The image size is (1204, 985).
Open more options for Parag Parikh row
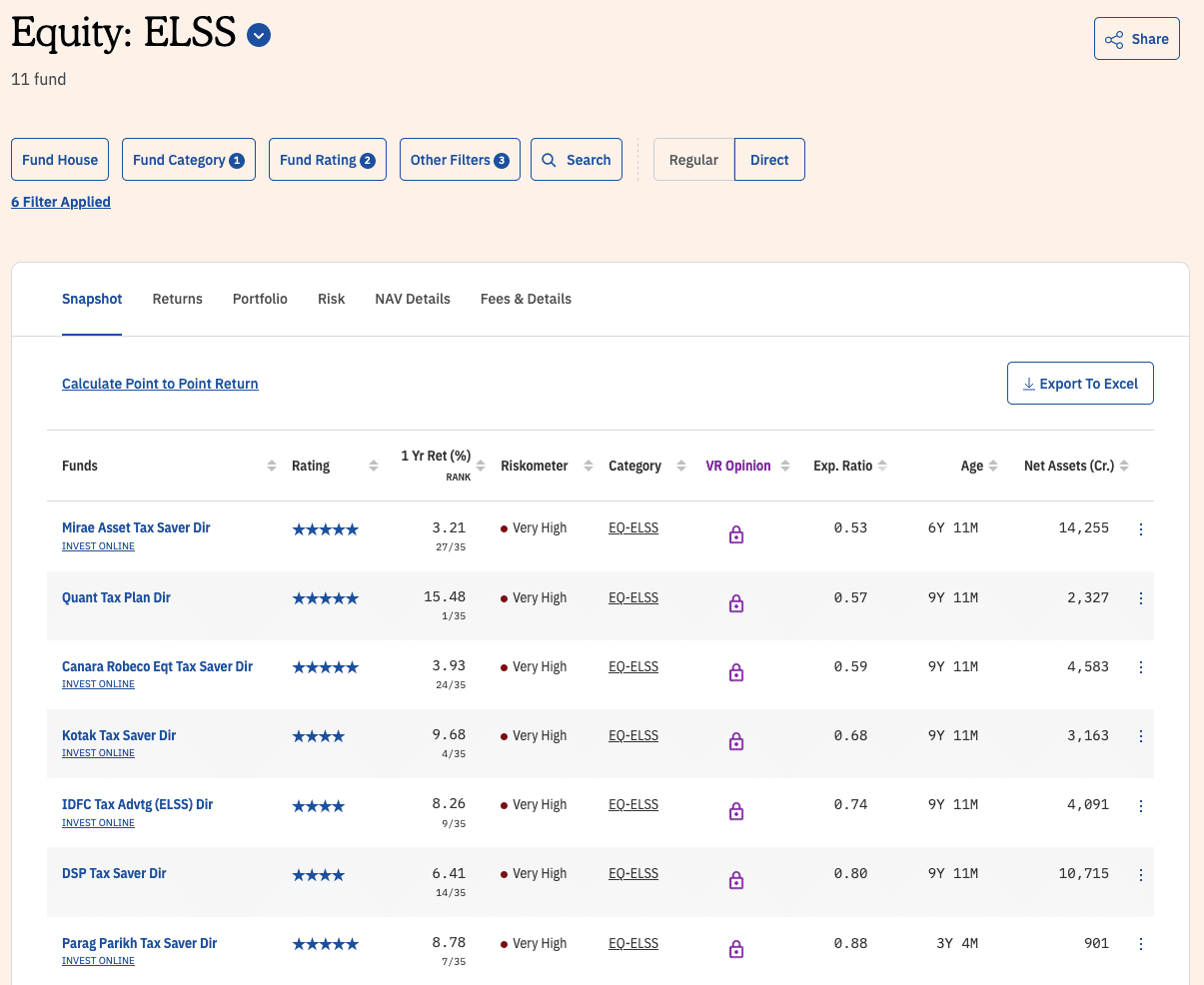coord(1141,944)
